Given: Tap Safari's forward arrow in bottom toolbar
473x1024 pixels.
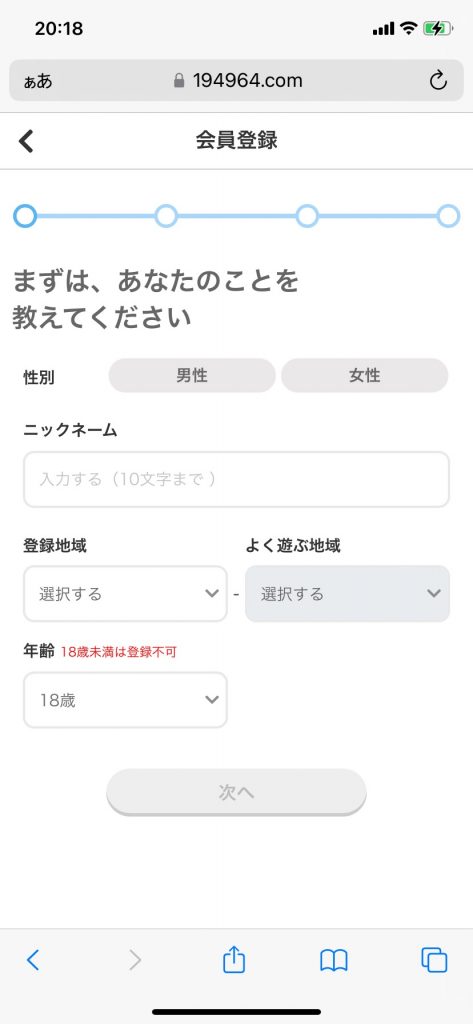Looking at the screenshot, I should pyautogui.click(x=135, y=960).
